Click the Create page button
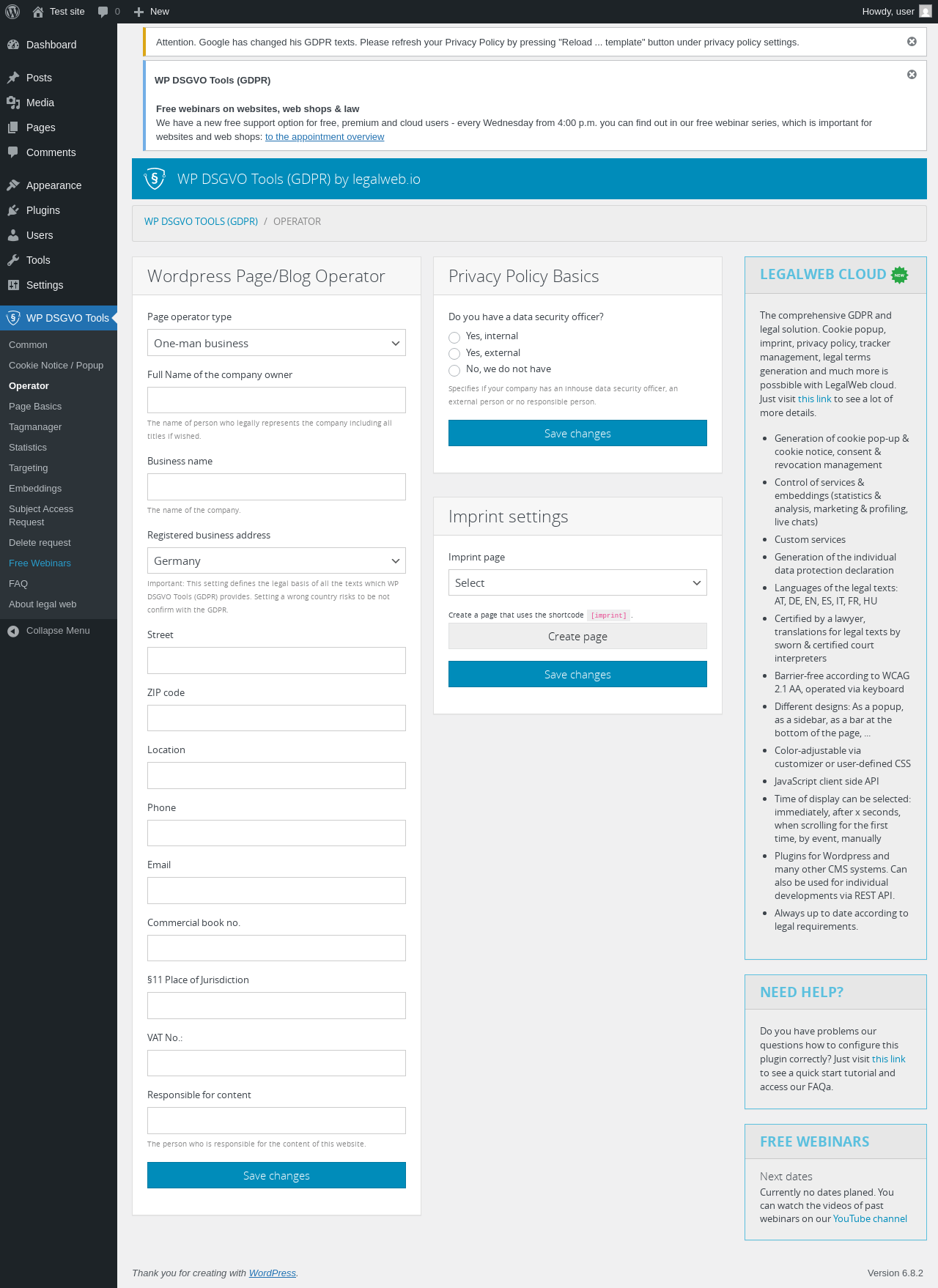Image resolution: width=938 pixels, height=1288 pixels. click(x=577, y=636)
